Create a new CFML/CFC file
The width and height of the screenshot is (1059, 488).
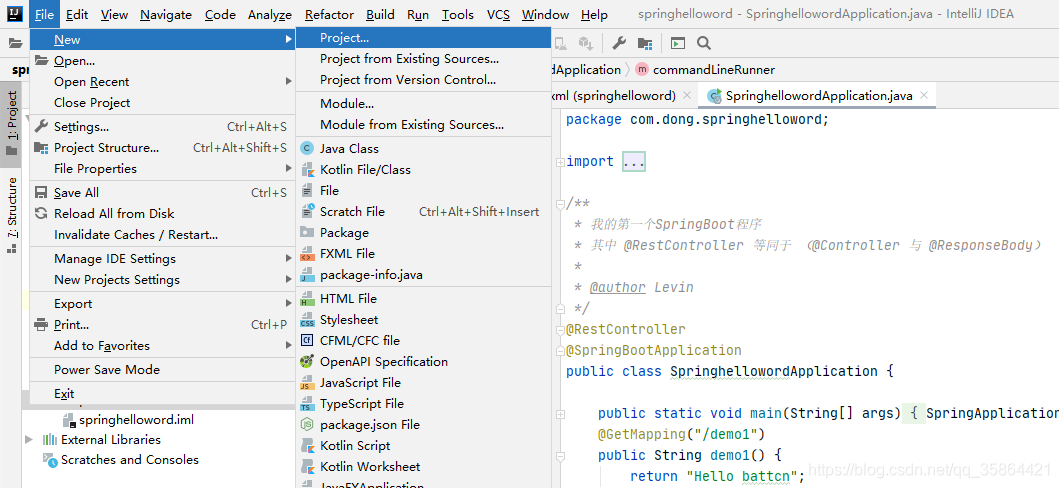click(x=423, y=340)
